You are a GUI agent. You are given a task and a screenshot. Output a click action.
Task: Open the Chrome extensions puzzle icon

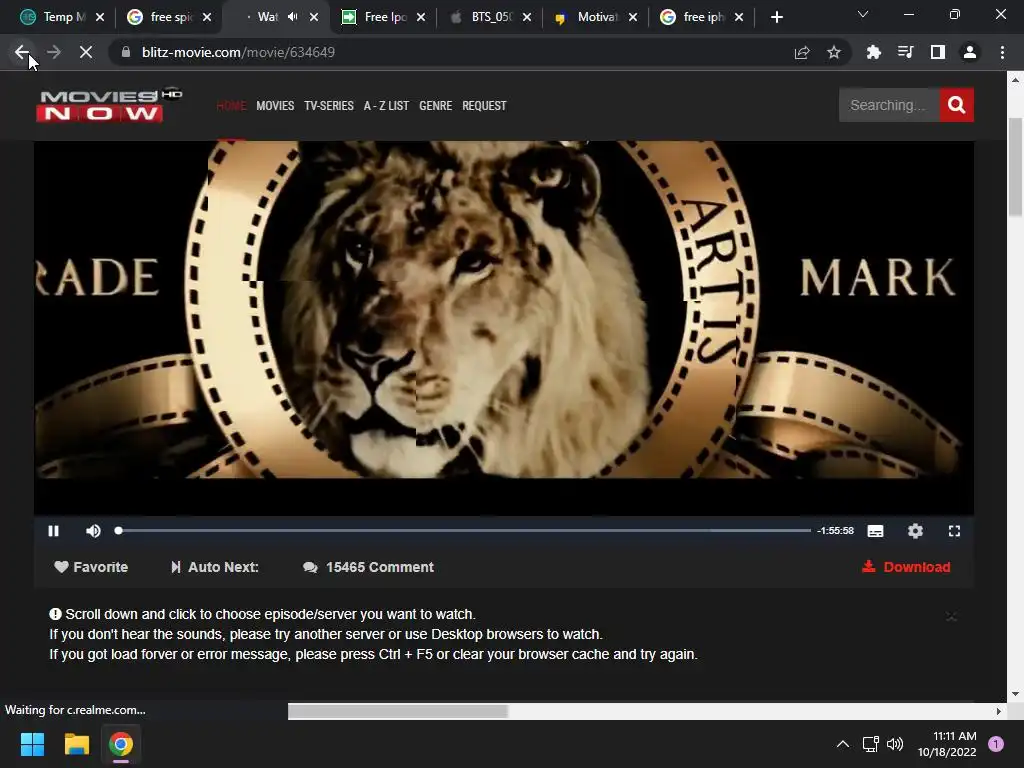pyautogui.click(x=873, y=52)
